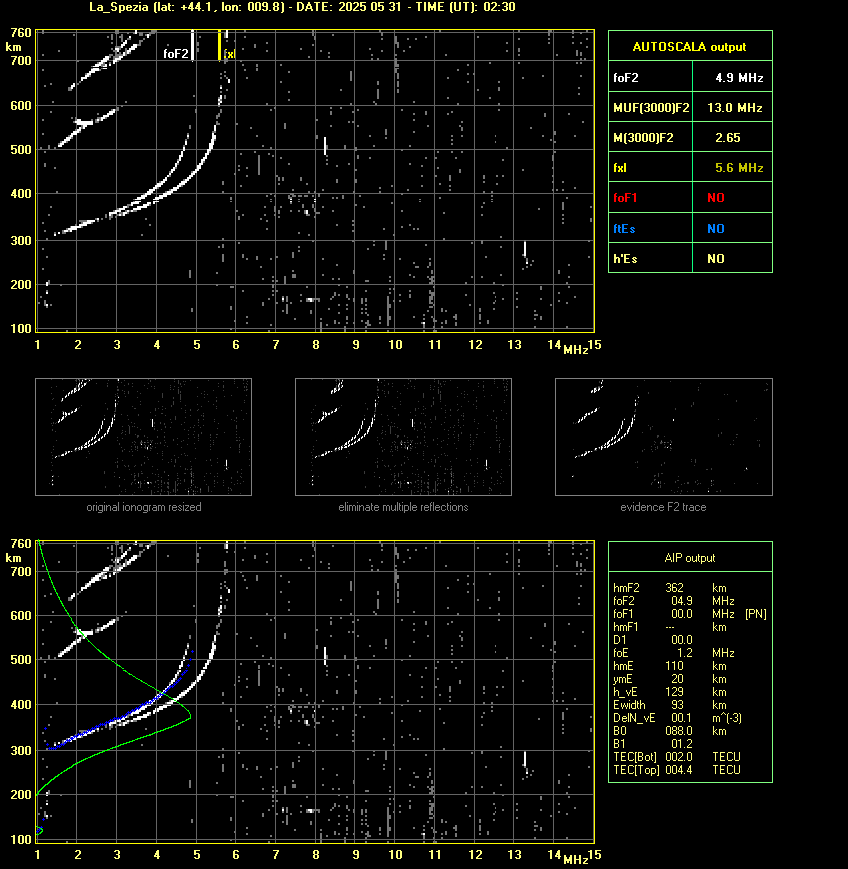Screen dimensions: 848x869
Task: Click the foE '1.2' MHz value
Action: [685, 653]
